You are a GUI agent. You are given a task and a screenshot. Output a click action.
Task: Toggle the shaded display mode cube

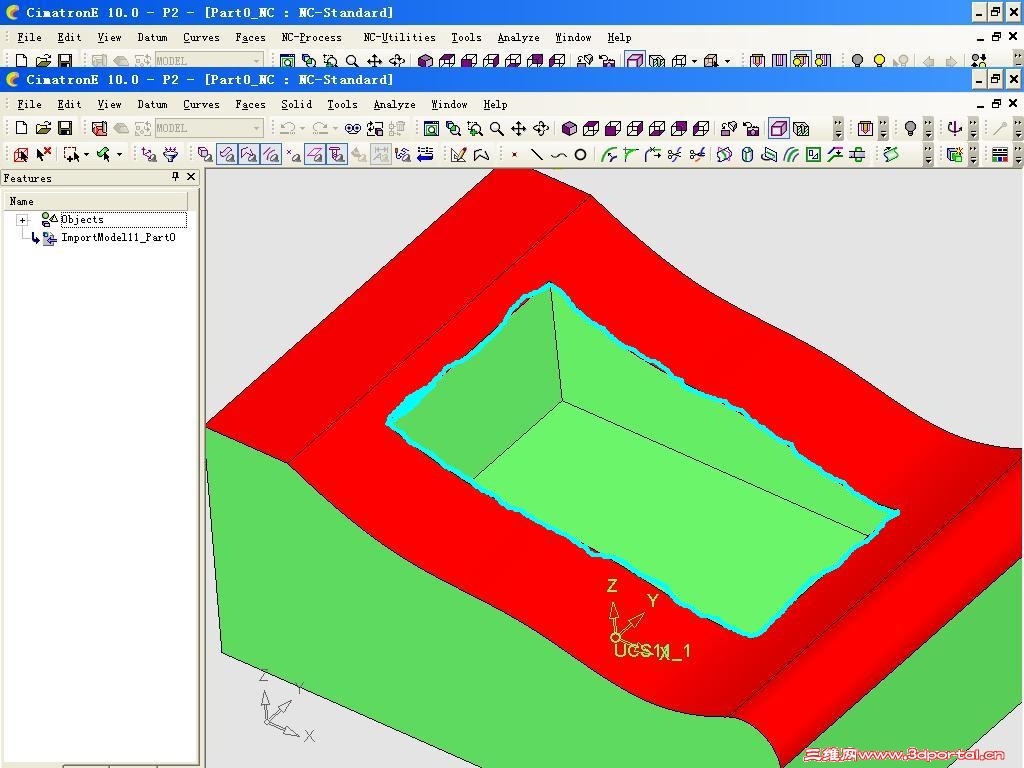tap(779, 129)
